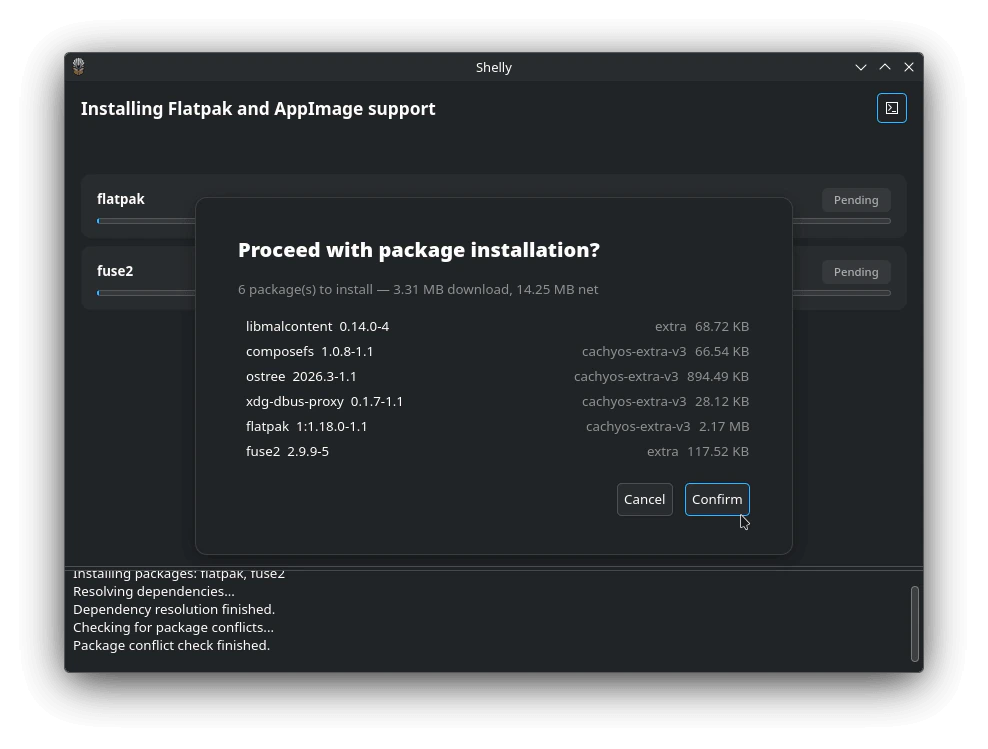The height and width of the screenshot is (749, 988).
Task: Confirm the package installation
Action: tap(716, 499)
